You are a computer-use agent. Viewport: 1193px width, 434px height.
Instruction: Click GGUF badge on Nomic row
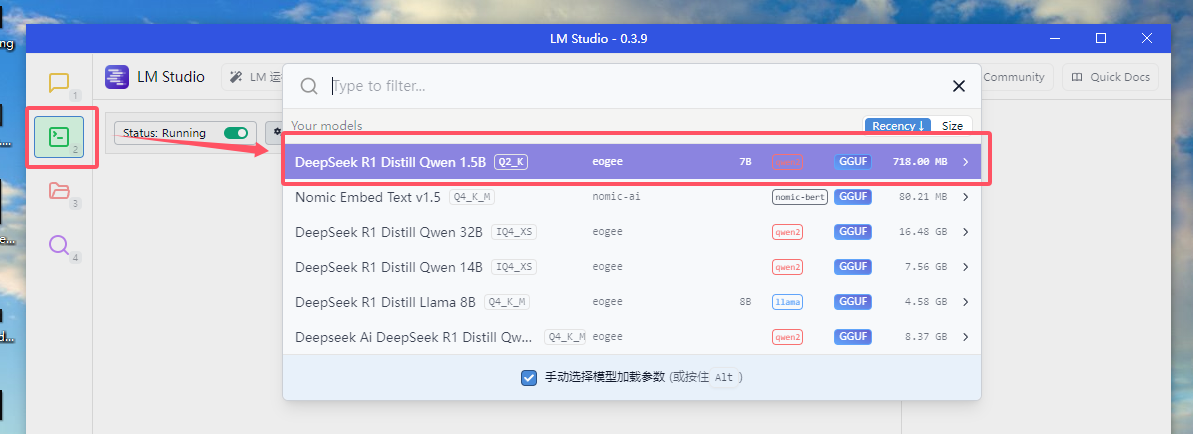coord(853,197)
